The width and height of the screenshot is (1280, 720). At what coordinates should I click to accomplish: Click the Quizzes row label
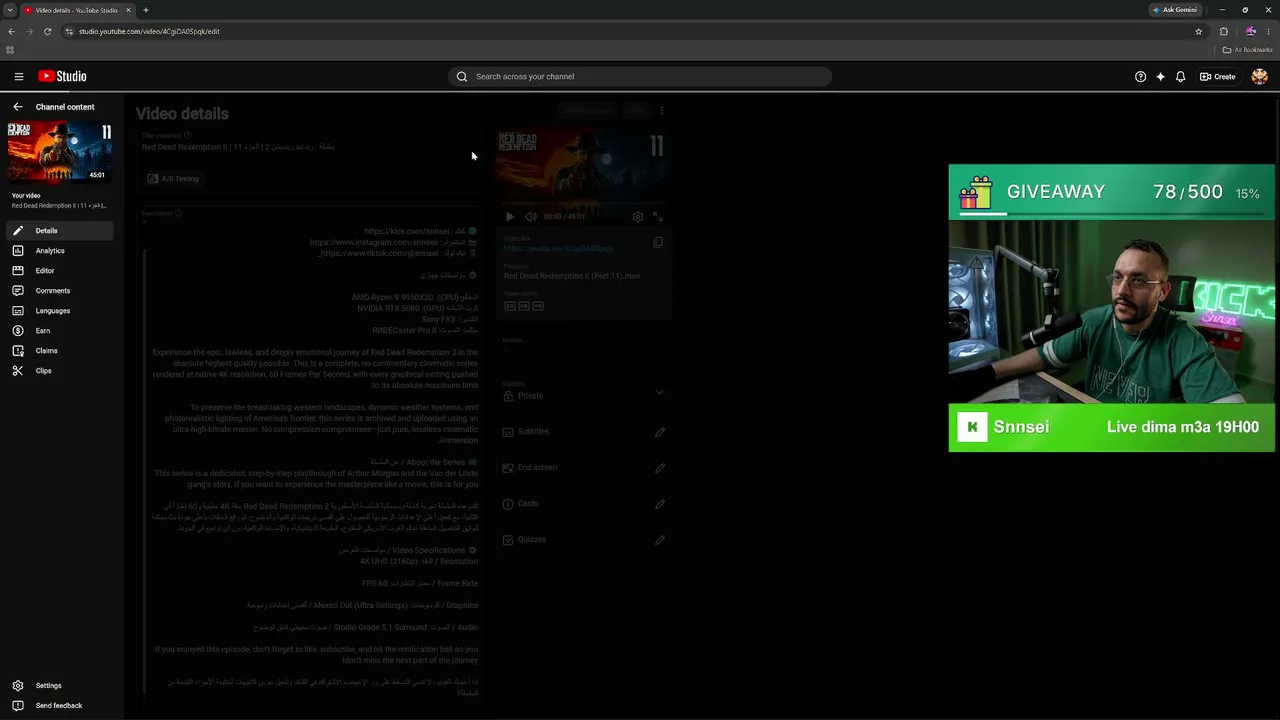(x=532, y=540)
